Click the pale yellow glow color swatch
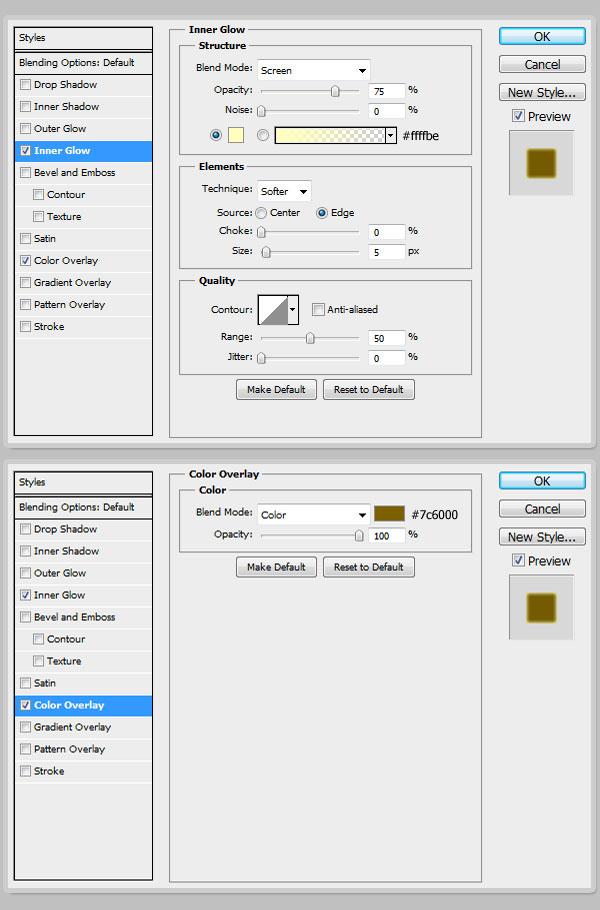Screen dimensions: 600x910 coord(236,135)
